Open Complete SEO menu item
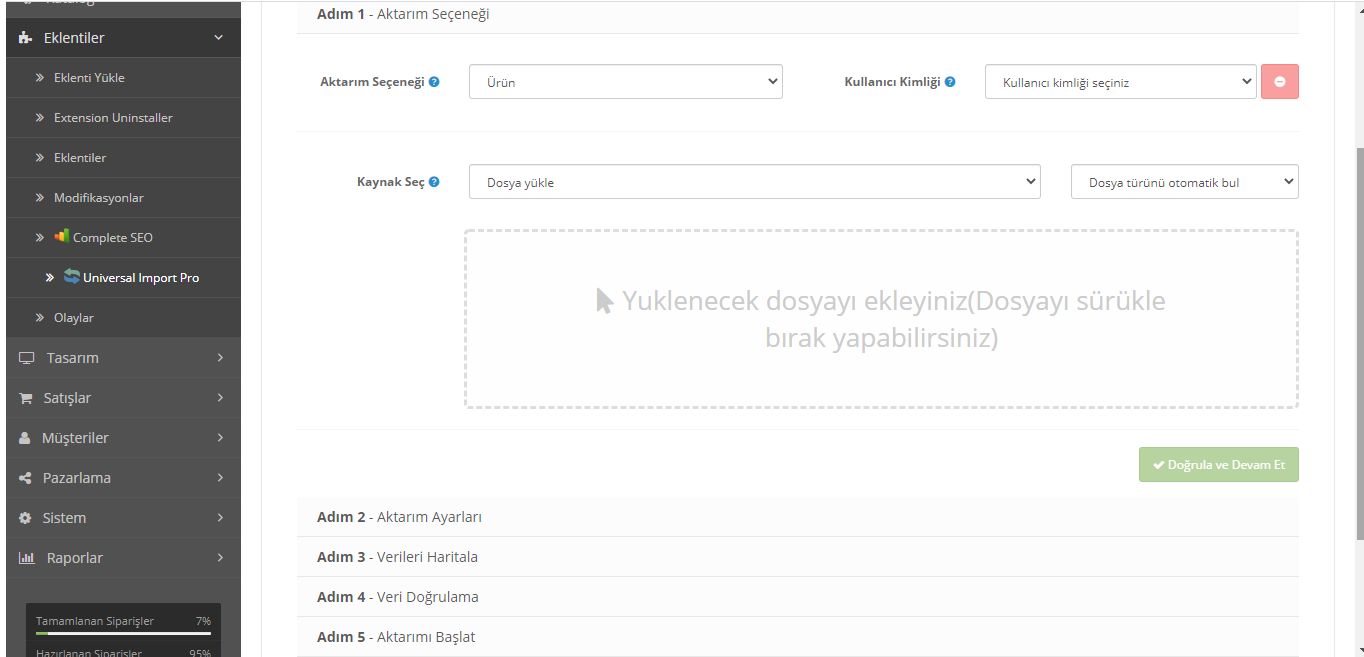 123,237
